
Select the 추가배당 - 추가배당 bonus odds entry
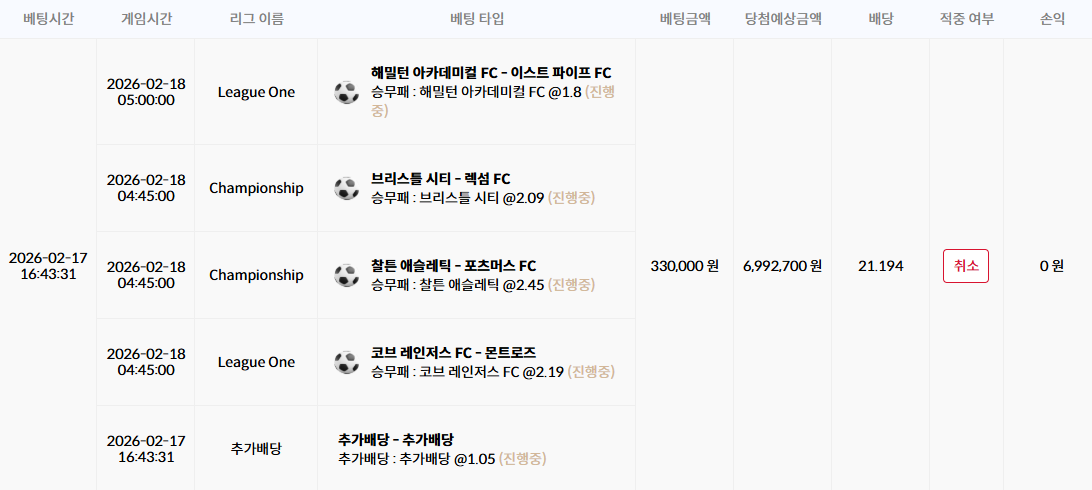point(396,440)
